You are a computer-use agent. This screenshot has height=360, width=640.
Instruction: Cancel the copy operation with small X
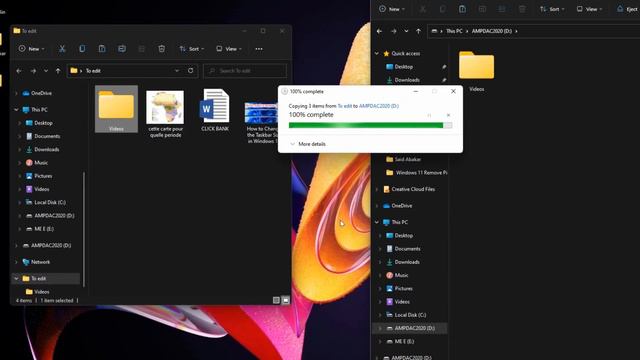click(448, 116)
